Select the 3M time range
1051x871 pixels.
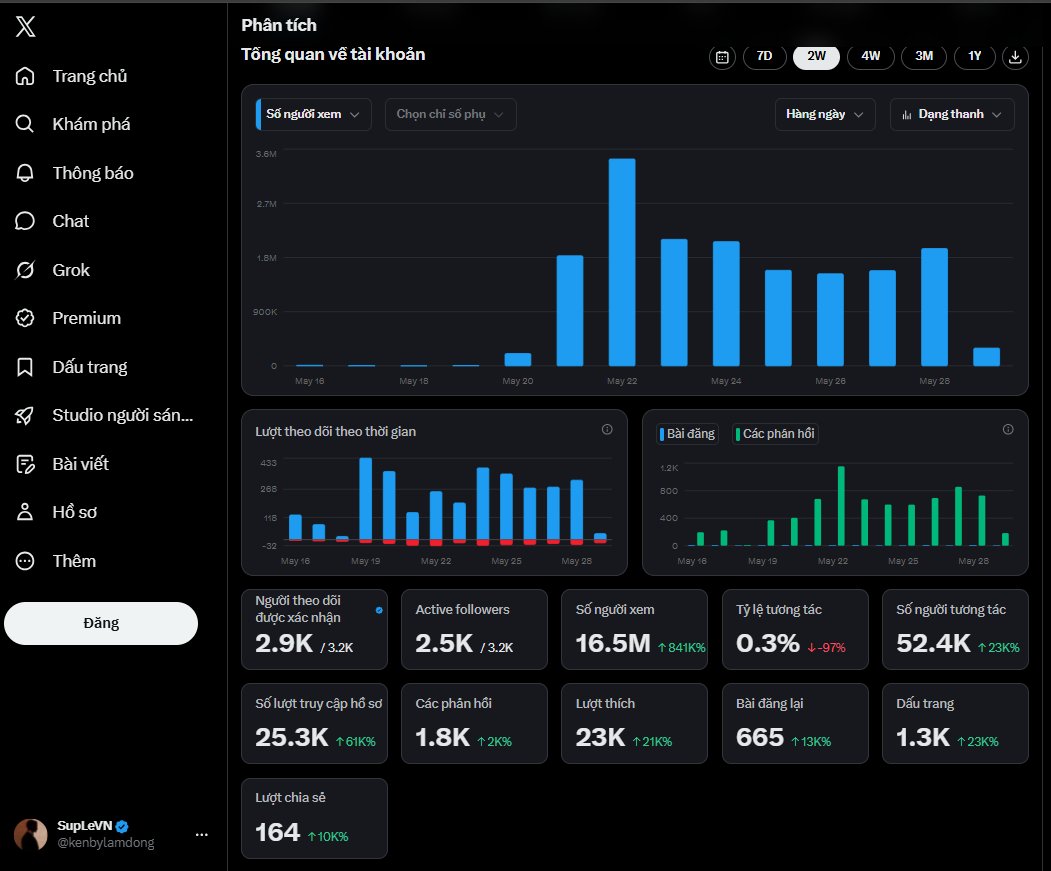924,56
